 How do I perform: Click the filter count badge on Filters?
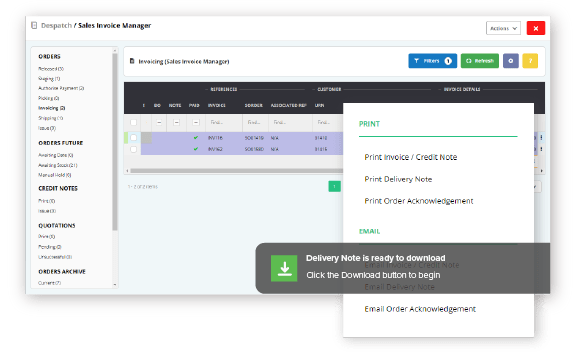448,61
